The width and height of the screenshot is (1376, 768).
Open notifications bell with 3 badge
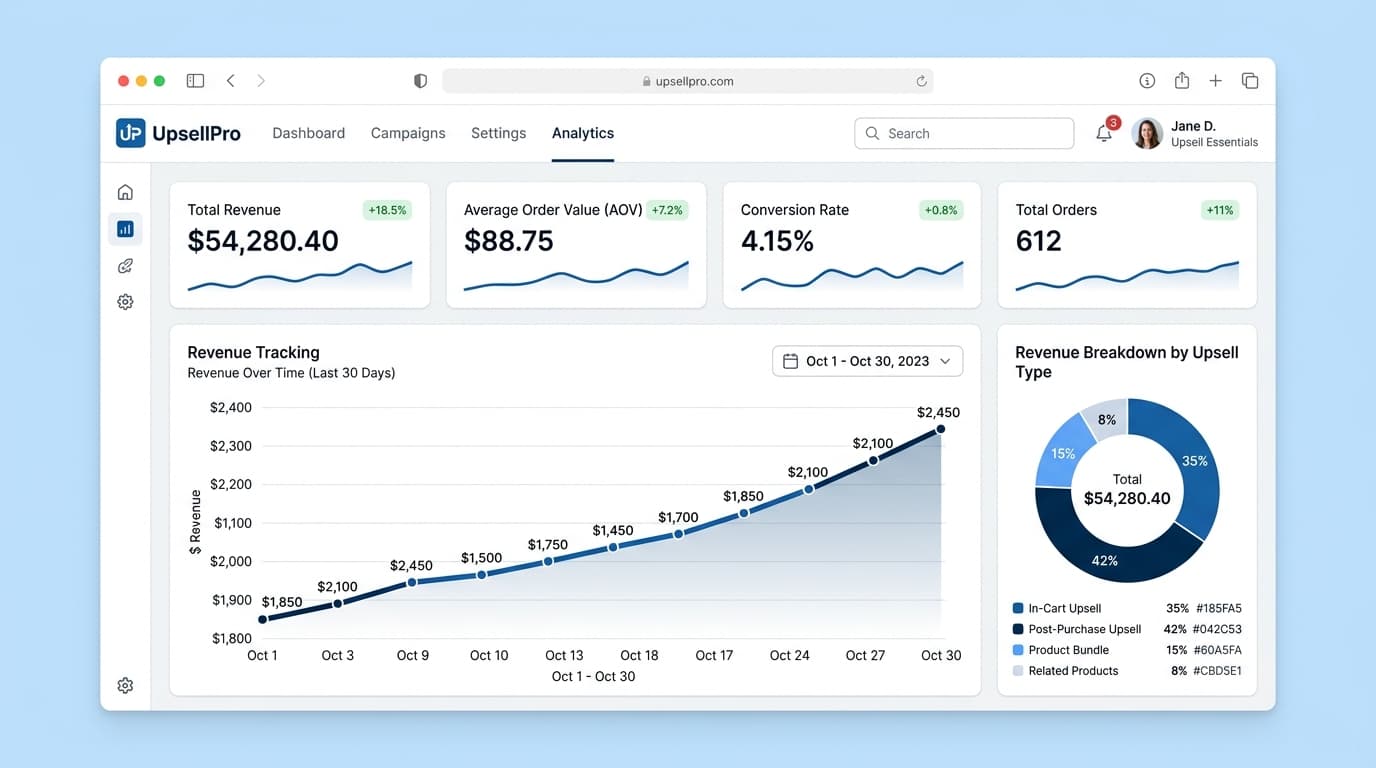[x=1105, y=132]
